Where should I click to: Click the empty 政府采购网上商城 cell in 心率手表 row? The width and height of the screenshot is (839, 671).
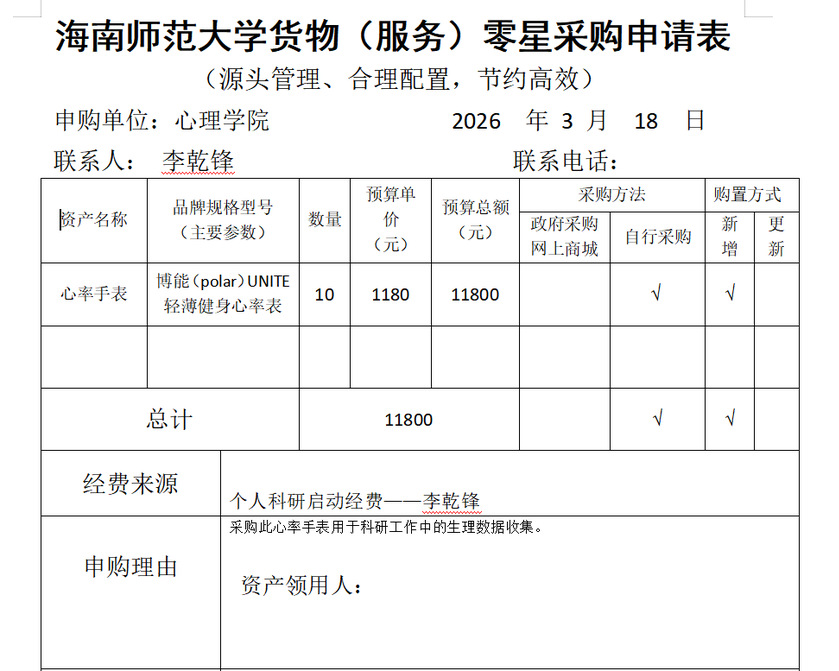click(564, 294)
